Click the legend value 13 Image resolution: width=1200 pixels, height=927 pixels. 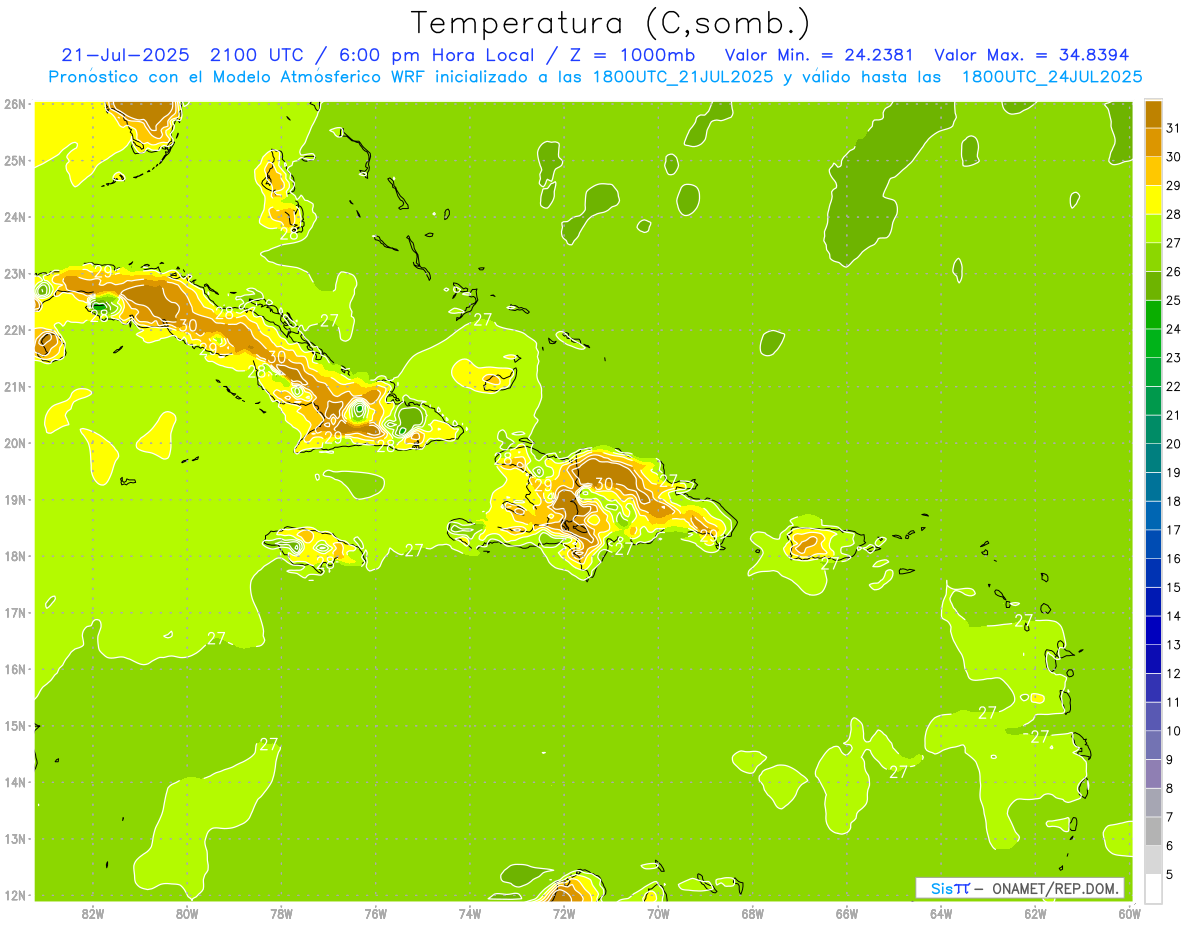point(1174,645)
